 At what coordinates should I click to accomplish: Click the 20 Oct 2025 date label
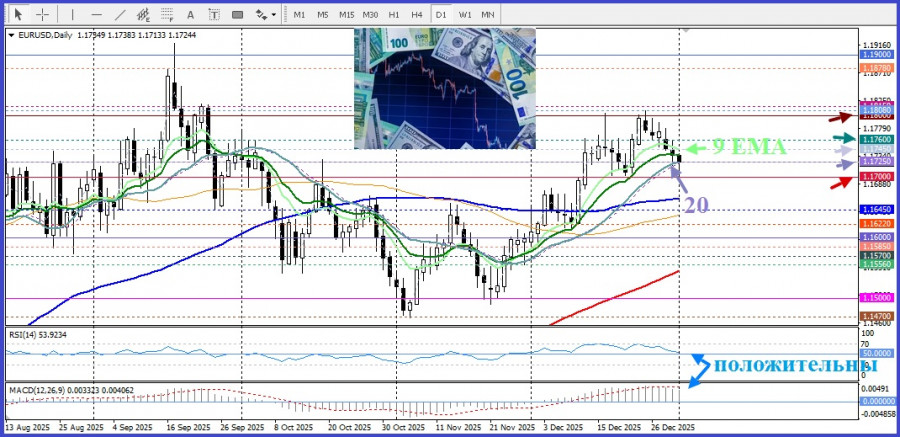pyautogui.click(x=350, y=428)
